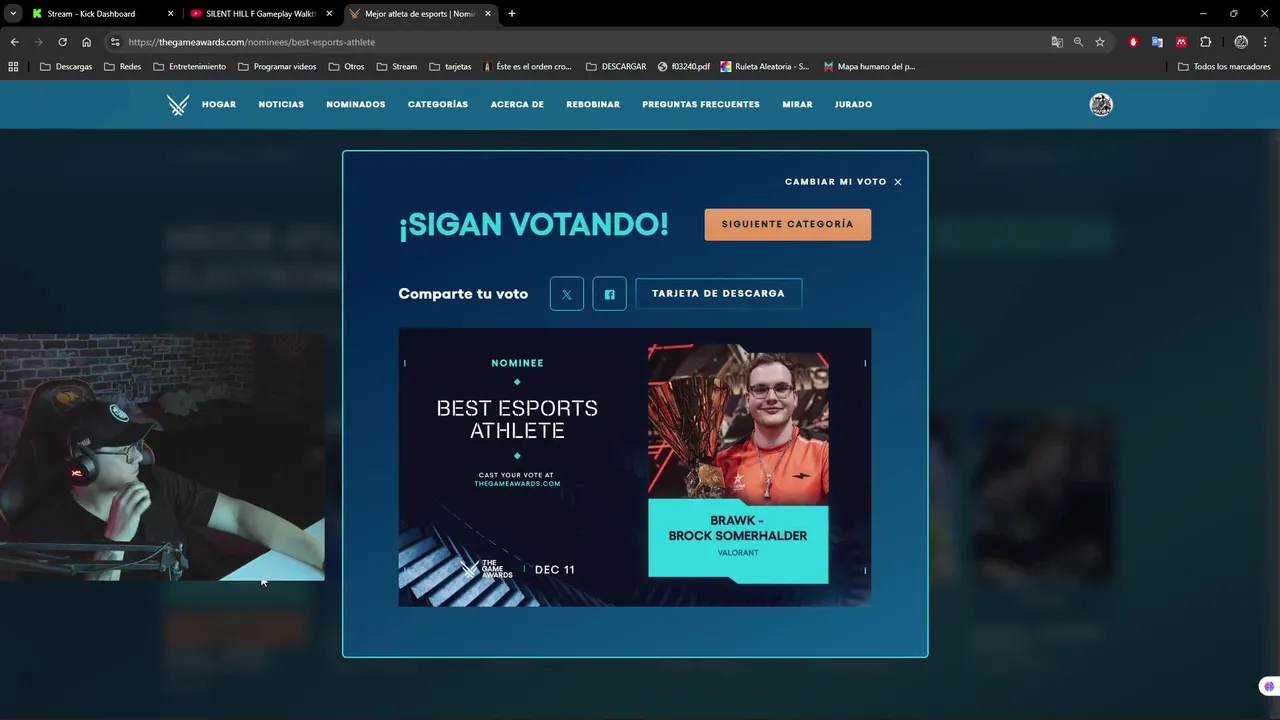Expand the tab search dropdown

(13, 14)
